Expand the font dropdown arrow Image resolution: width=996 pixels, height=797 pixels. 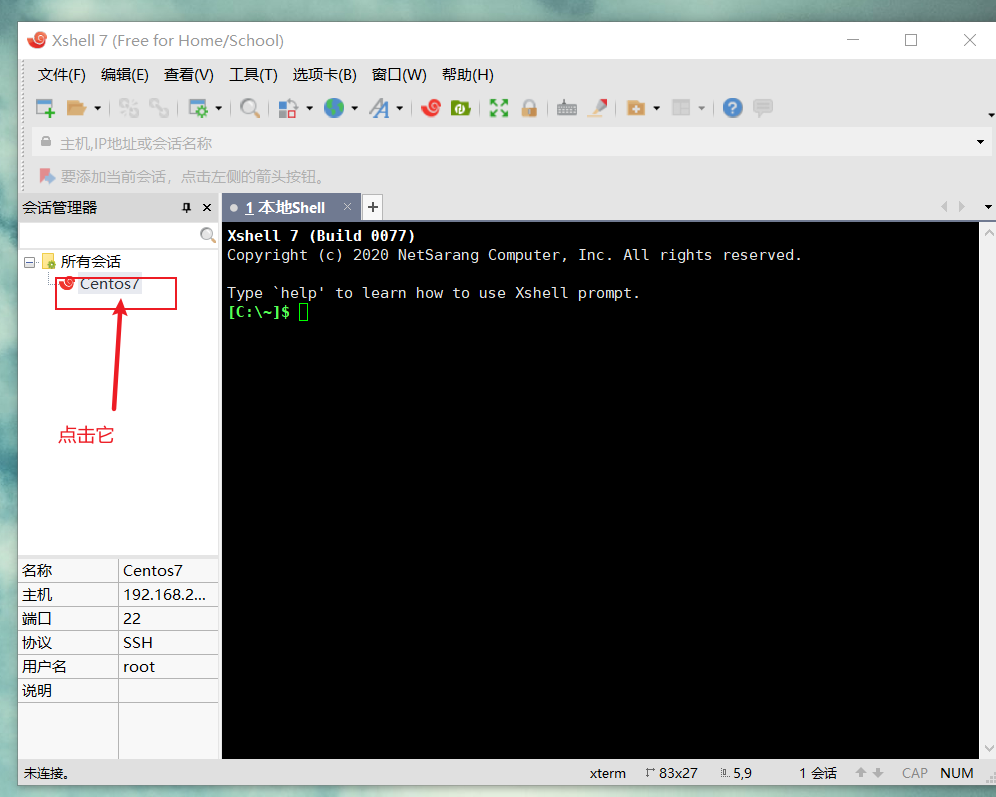tap(400, 109)
